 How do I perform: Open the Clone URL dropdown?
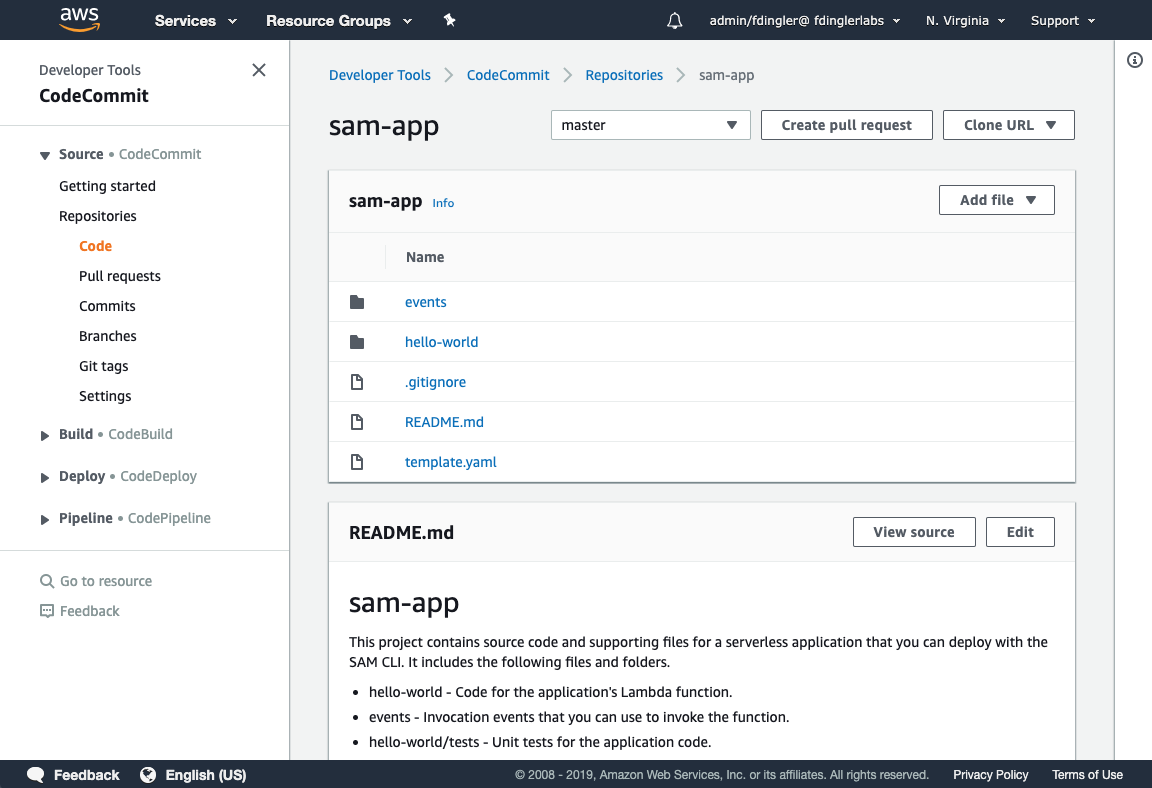tap(1009, 125)
